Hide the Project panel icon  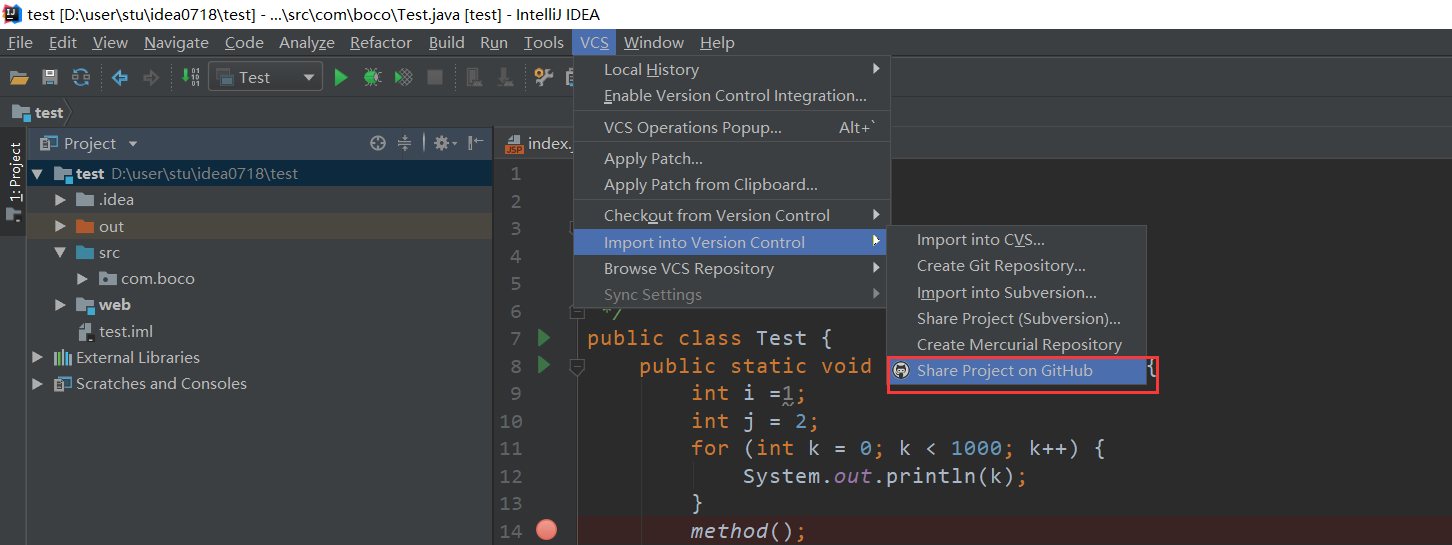tap(477, 143)
